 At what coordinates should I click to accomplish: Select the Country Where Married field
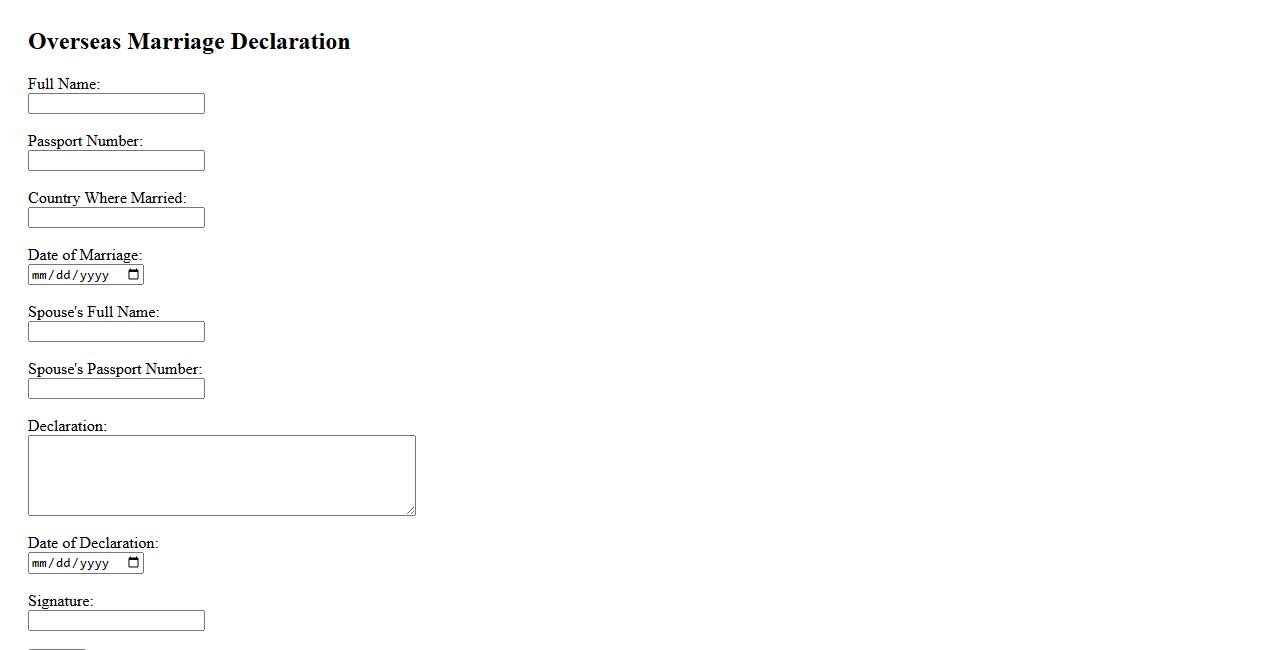[x=116, y=218]
